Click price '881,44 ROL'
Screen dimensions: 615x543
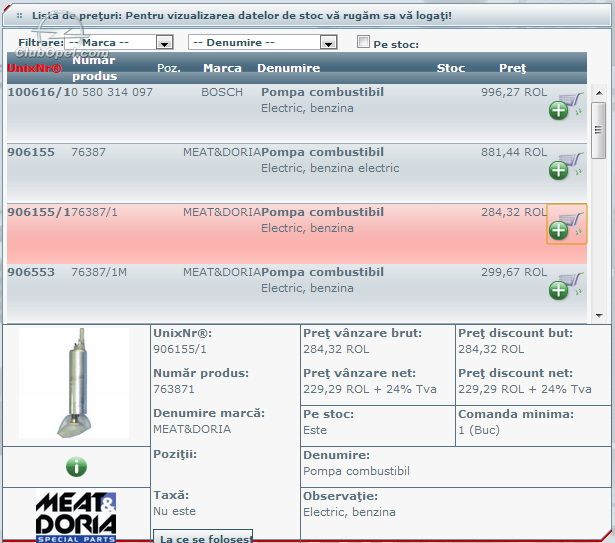[514, 152]
